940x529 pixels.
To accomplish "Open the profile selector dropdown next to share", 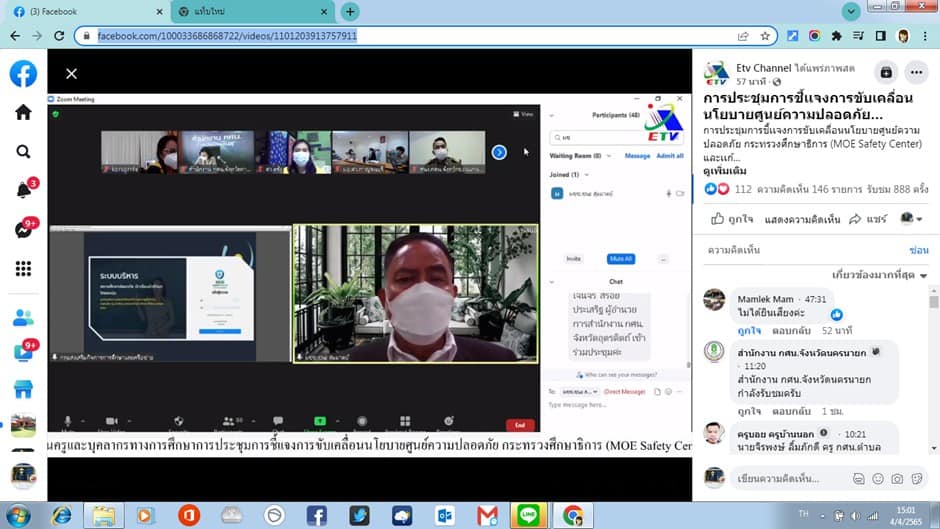I will point(910,218).
